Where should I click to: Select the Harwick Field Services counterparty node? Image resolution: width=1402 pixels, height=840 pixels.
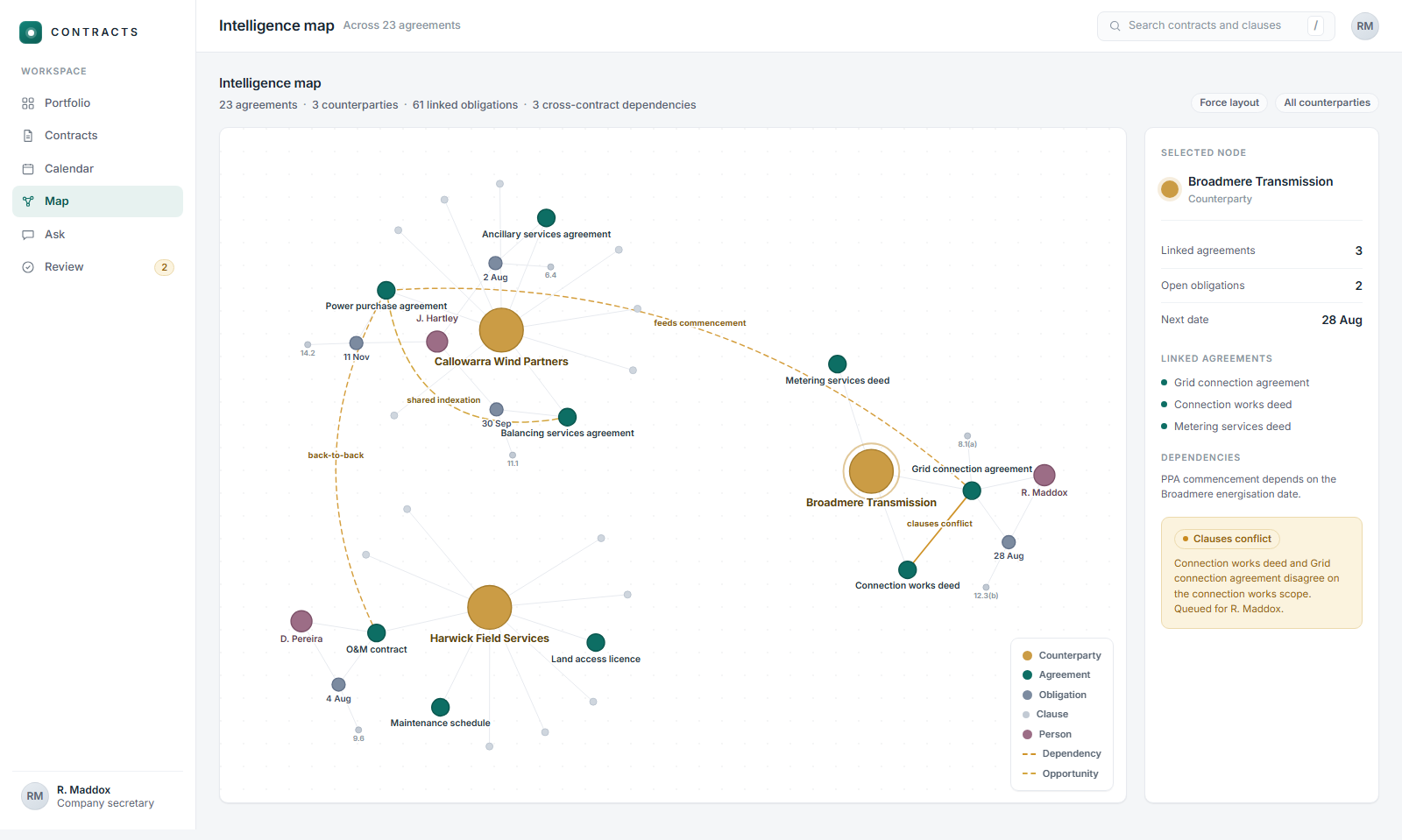(x=490, y=607)
